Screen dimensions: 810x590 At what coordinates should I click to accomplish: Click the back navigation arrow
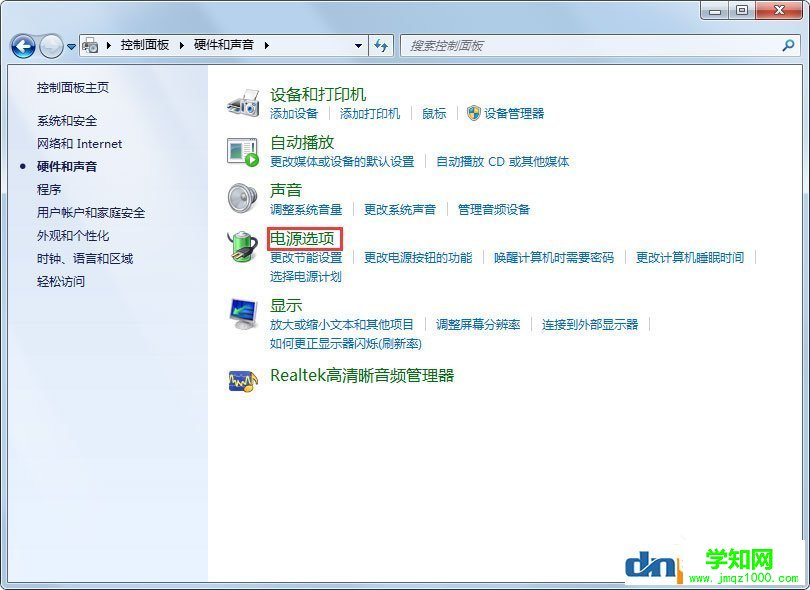tap(22, 45)
